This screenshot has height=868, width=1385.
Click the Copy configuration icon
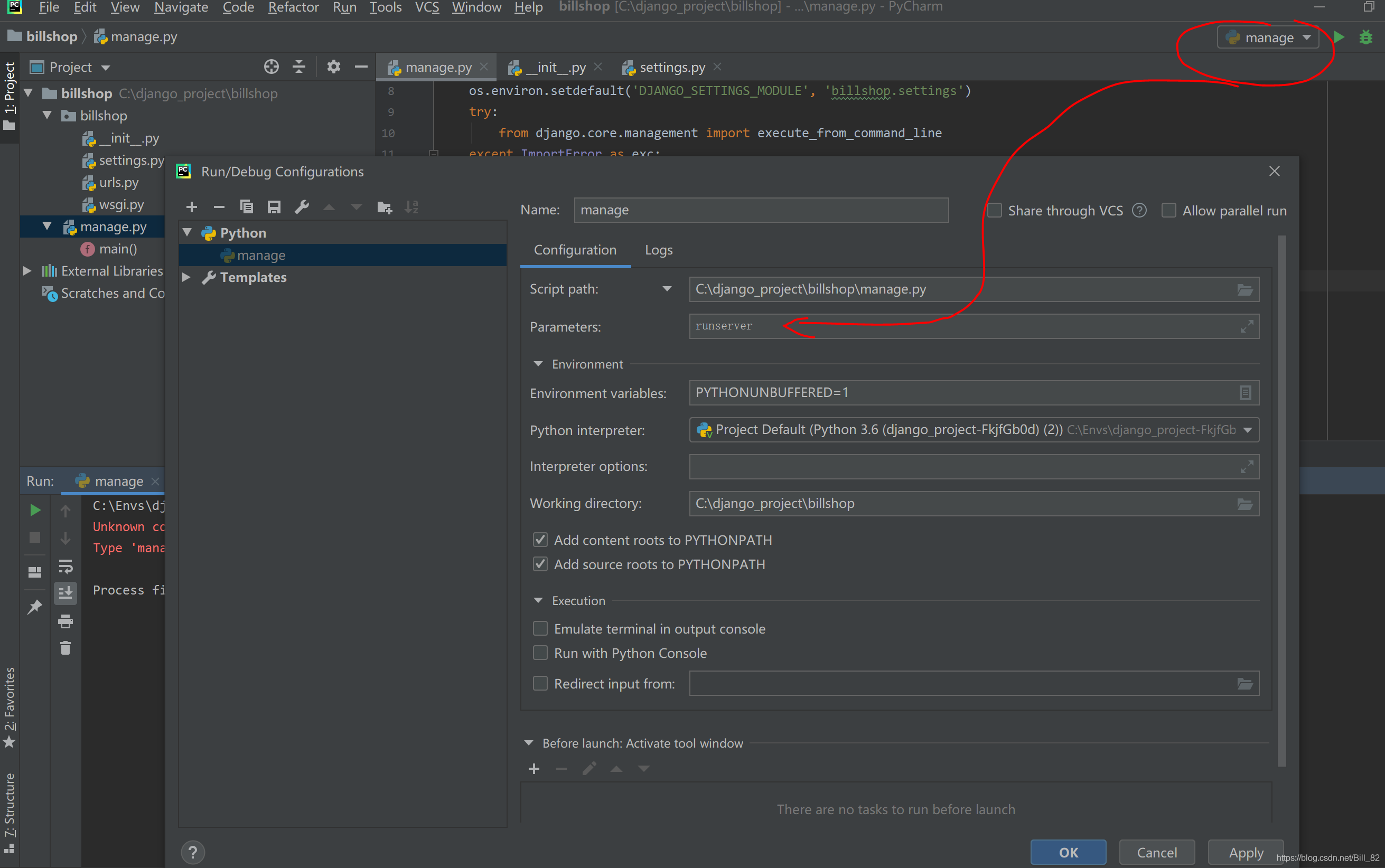[247, 207]
